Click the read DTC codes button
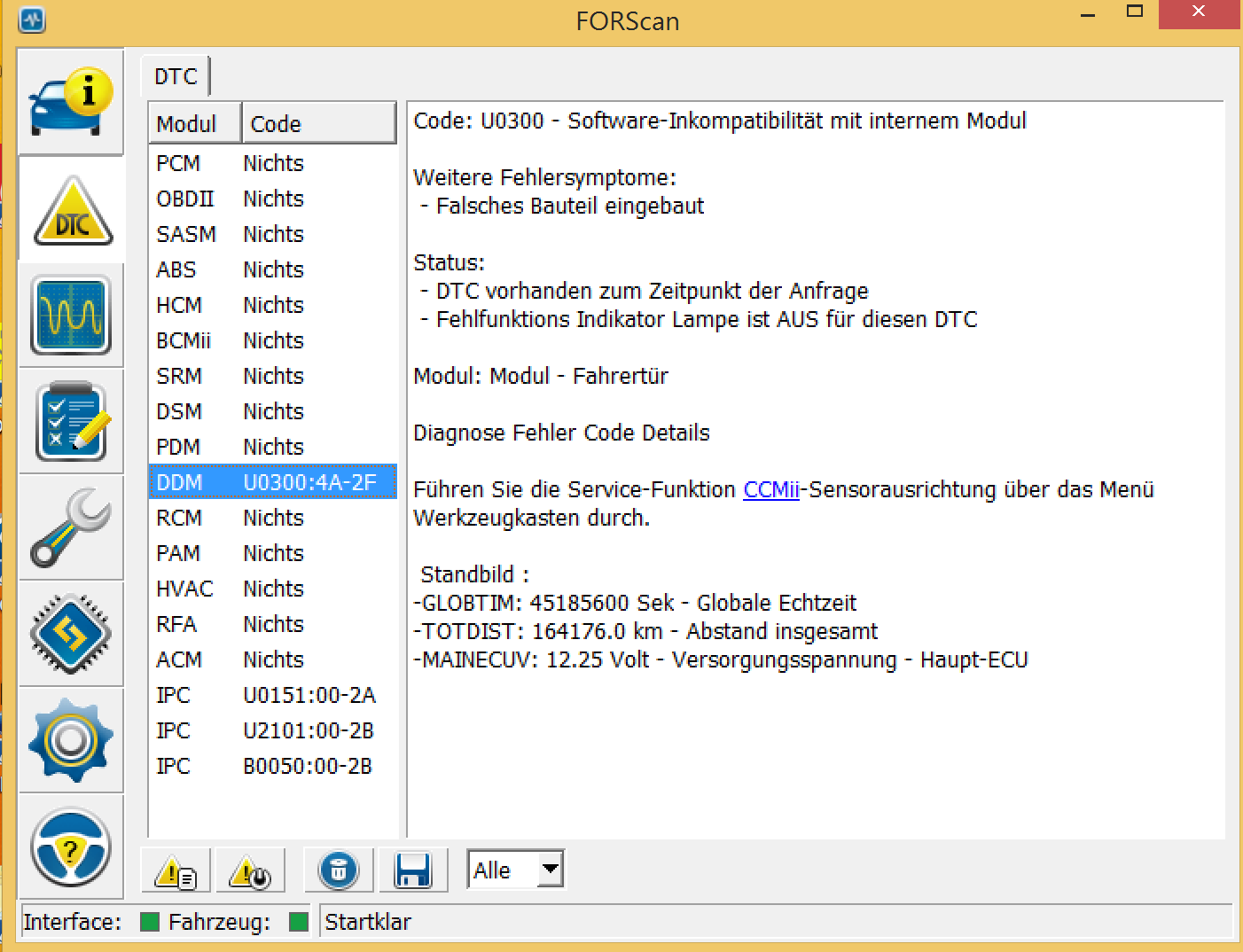Viewport: 1243px width, 952px height. (x=176, y=871)
